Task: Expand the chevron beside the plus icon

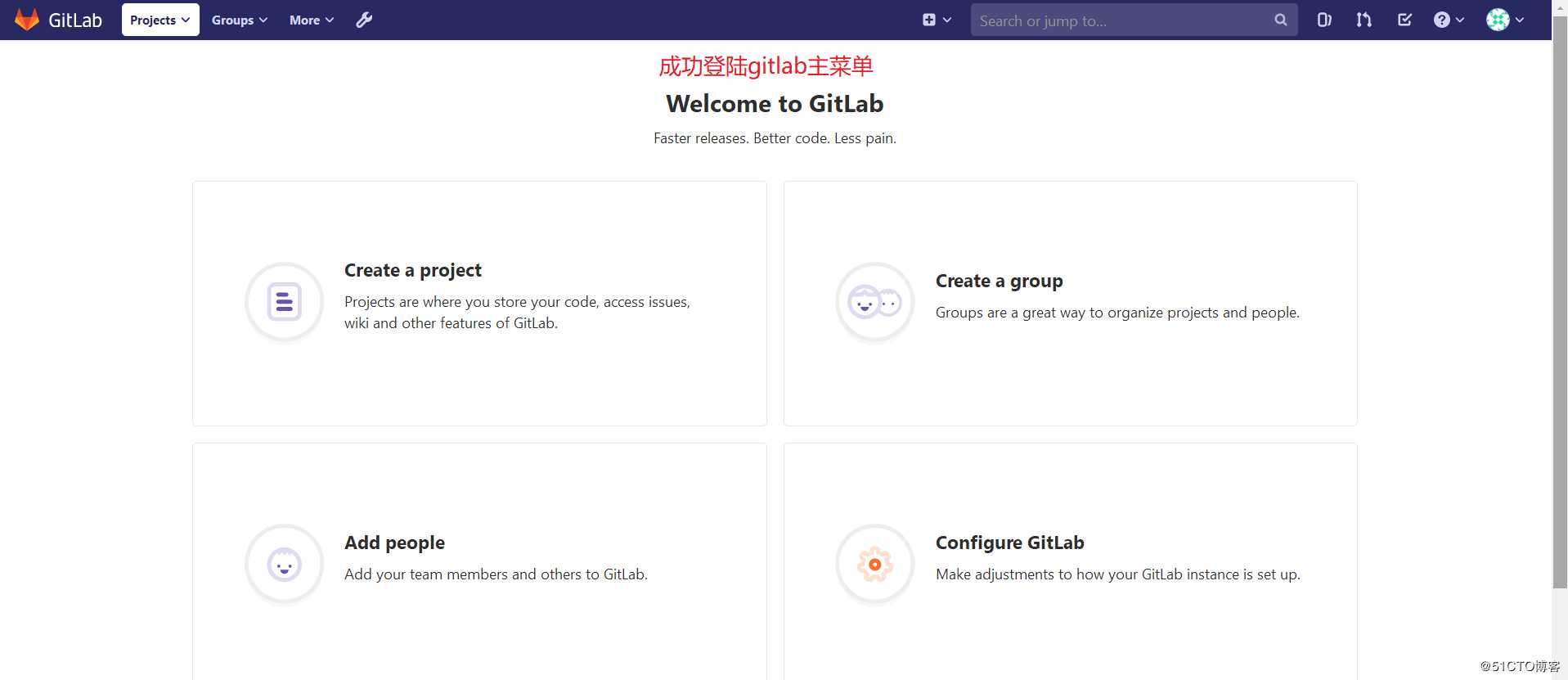Action: 947,20
